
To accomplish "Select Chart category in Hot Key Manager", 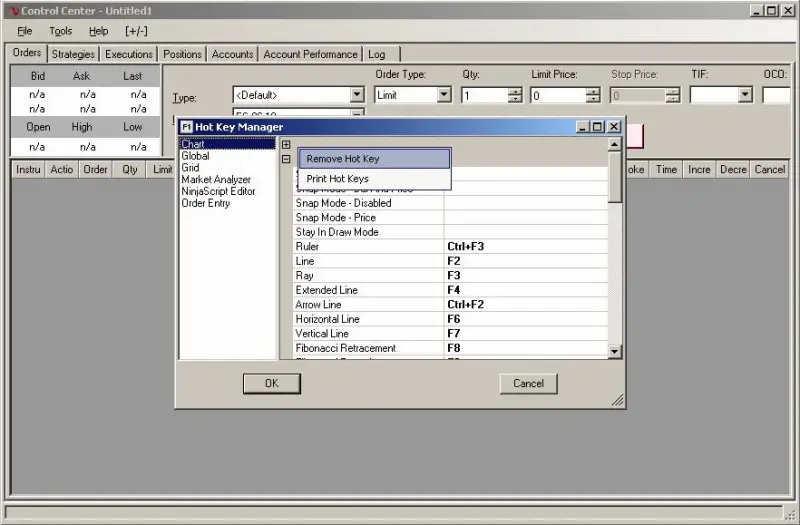I will tap(227, 144).
